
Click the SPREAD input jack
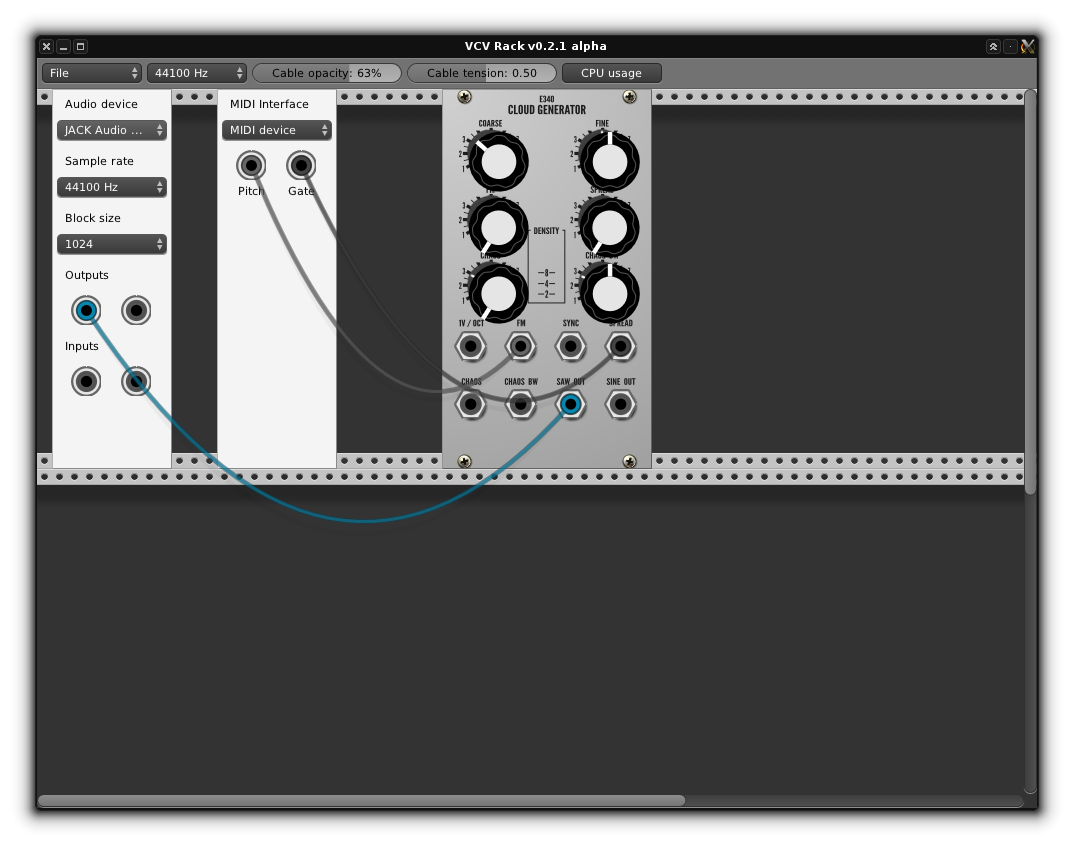click(621, 347)
